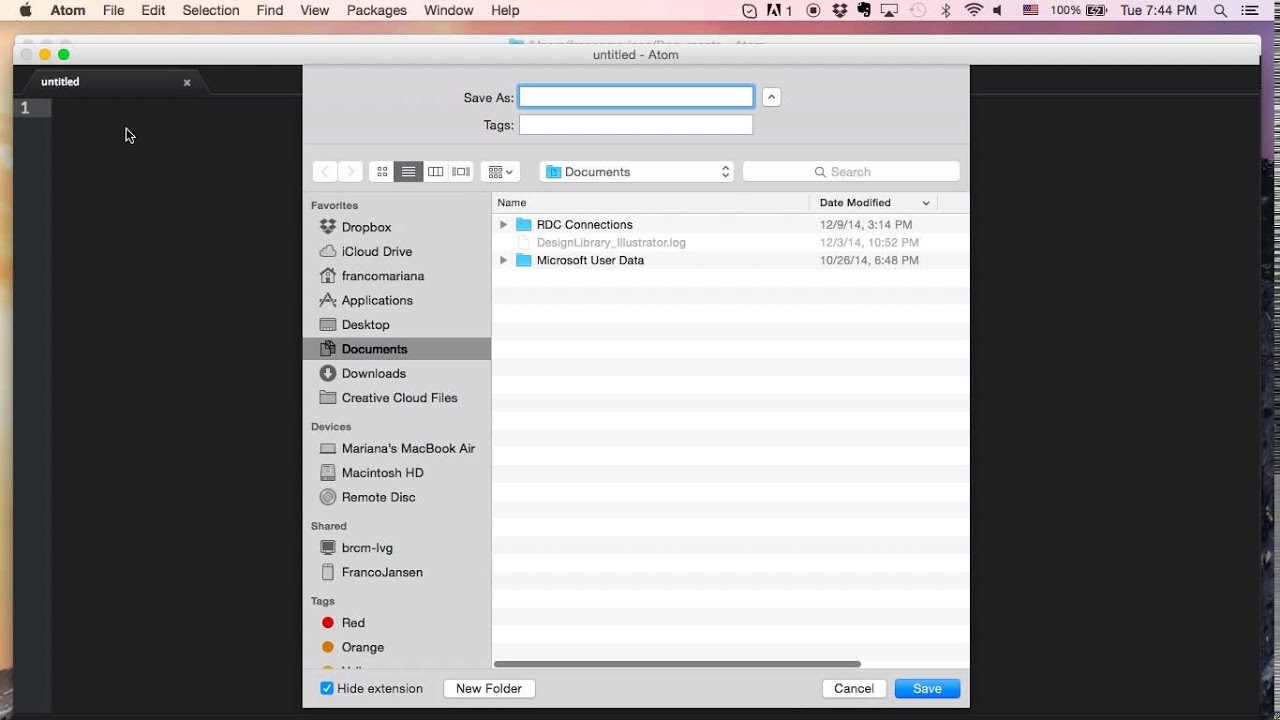The image size is (1280, 720).
Task: Open item arrangement dropdown
Action: pyautogui.click(x=500, y=172)
